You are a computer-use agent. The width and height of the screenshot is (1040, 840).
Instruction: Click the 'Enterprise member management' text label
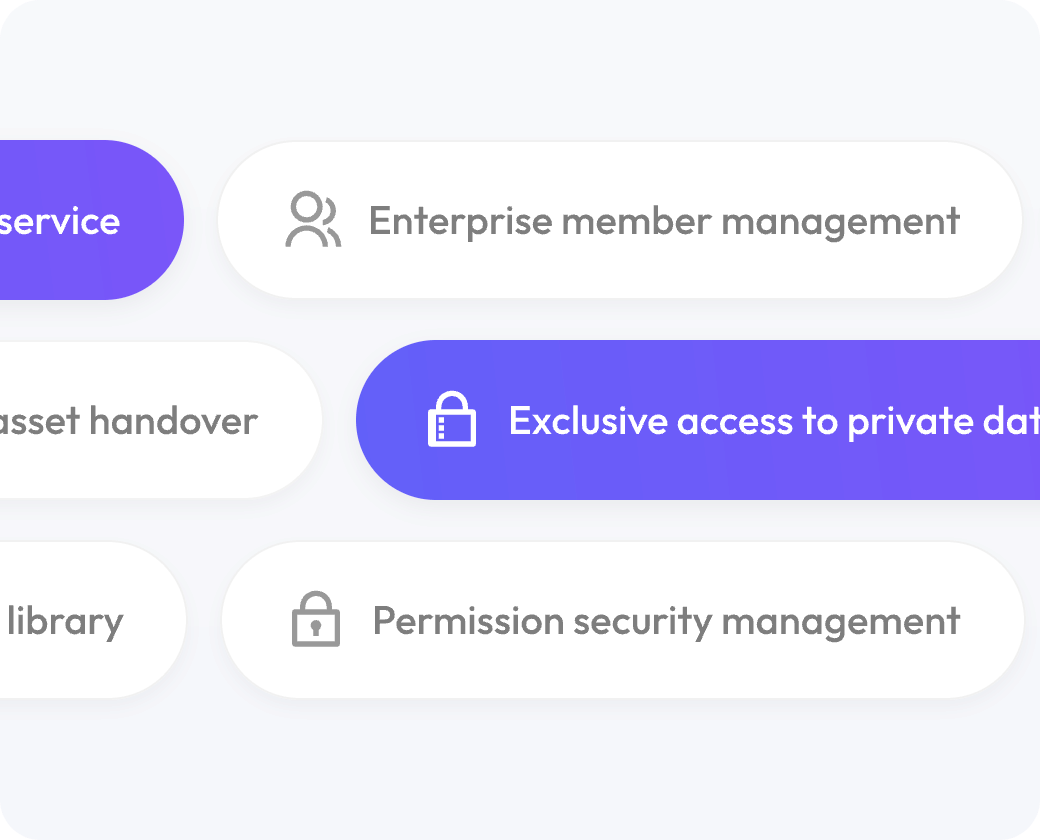tap(665, 222)
